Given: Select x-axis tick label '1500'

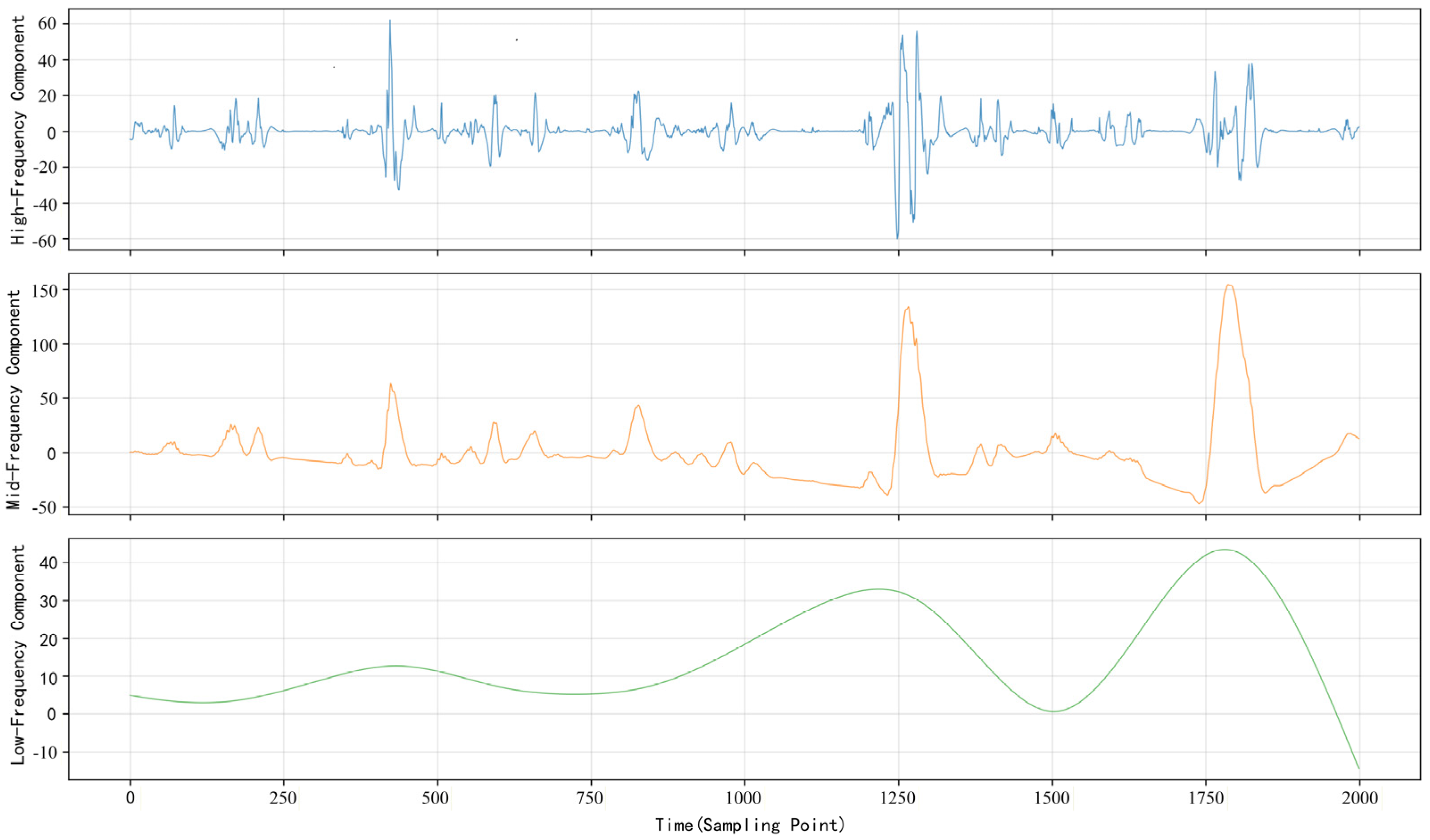Looking at the screenshot, I should point(1052,798).
